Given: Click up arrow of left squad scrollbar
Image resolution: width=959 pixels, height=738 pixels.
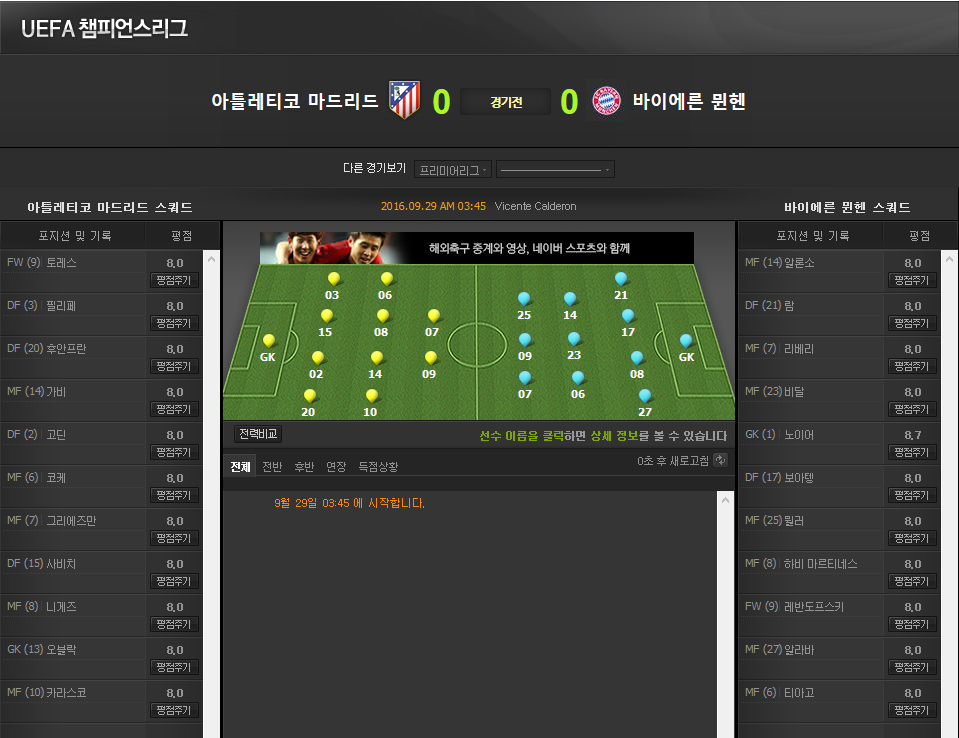Looking at the screenshot, I should coord(211,259).
